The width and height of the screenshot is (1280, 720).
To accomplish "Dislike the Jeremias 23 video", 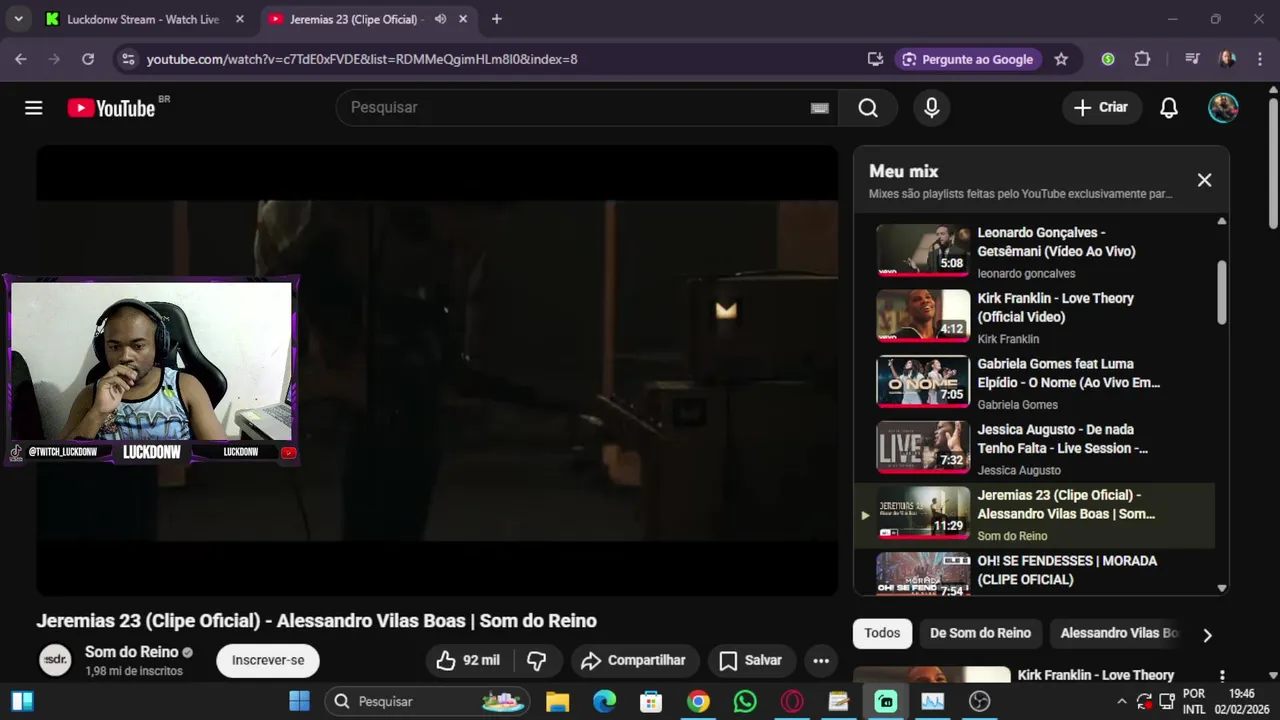I will tap(537, 660).
